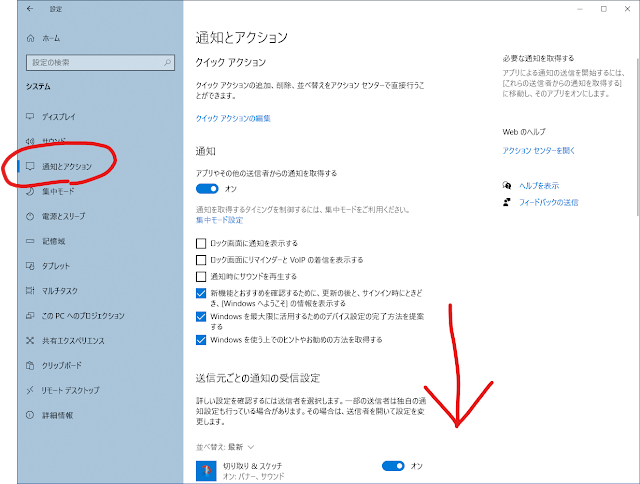Click the フィードバックの送信 link
This screenshot has height=484, width=640.
click(x=549, y=202)
